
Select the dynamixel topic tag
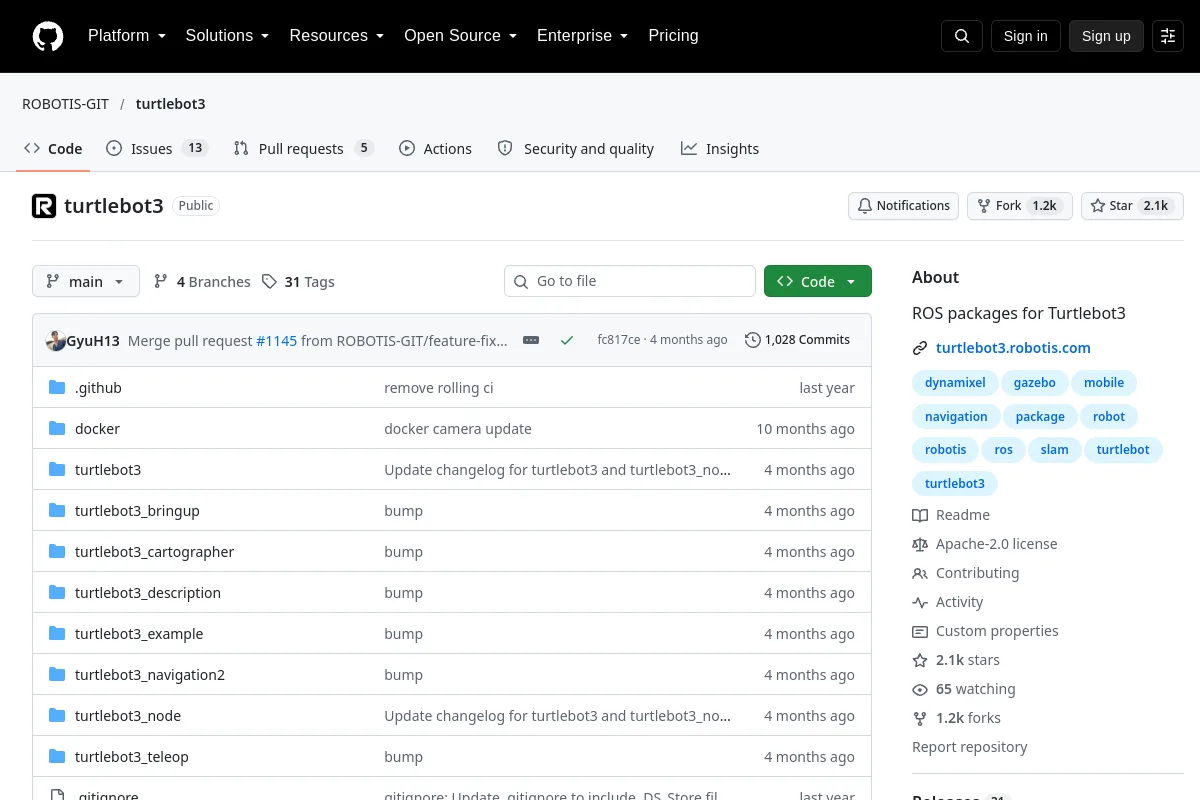pos(955,383)
